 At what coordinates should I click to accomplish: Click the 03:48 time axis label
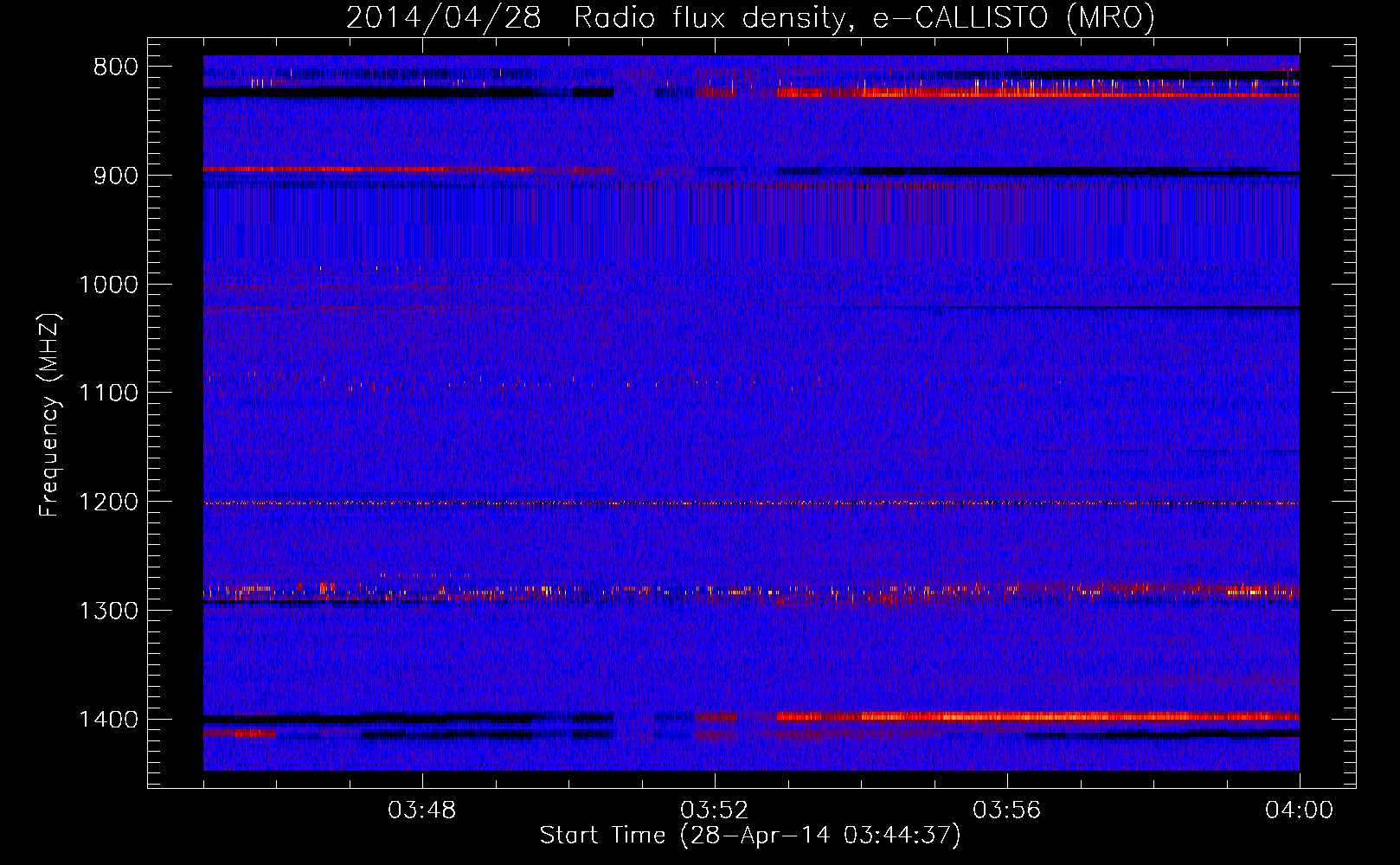coord(422,811)
